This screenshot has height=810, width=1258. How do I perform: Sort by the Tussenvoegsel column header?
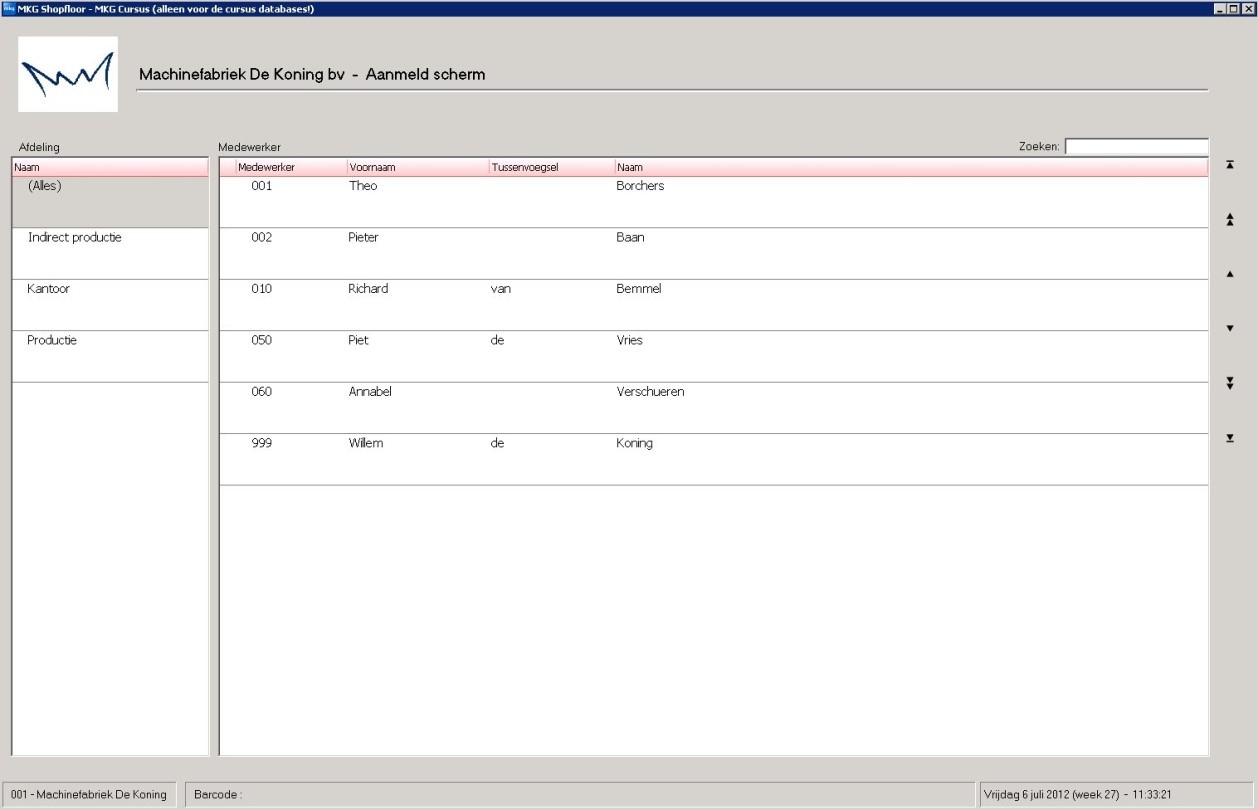551,168
